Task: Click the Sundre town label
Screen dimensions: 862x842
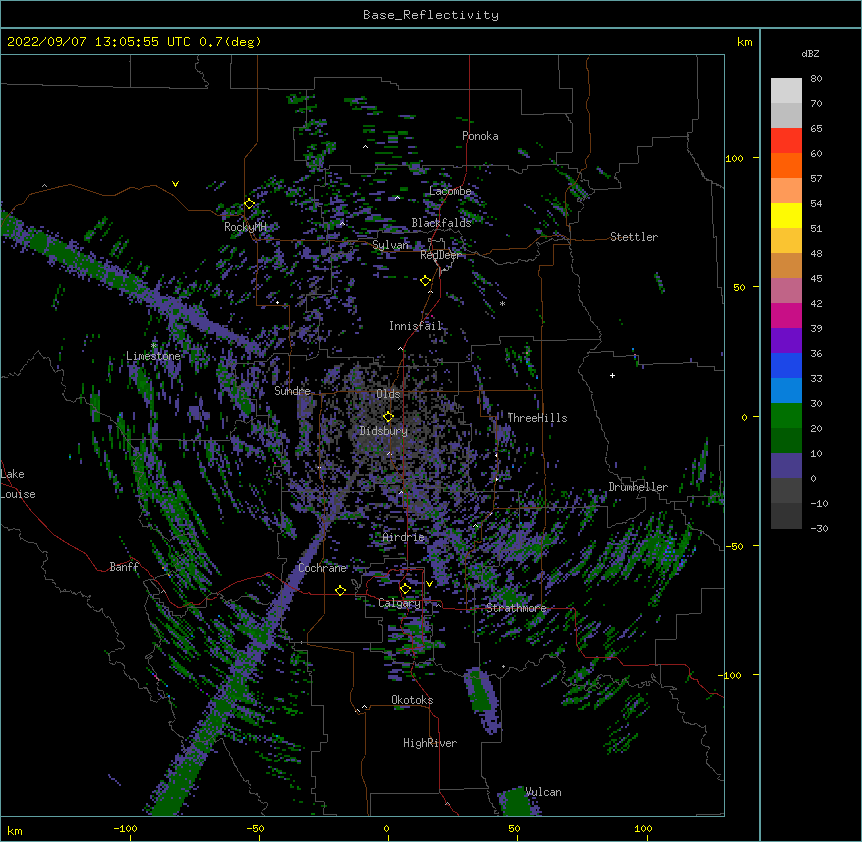Action: [292, 391]
